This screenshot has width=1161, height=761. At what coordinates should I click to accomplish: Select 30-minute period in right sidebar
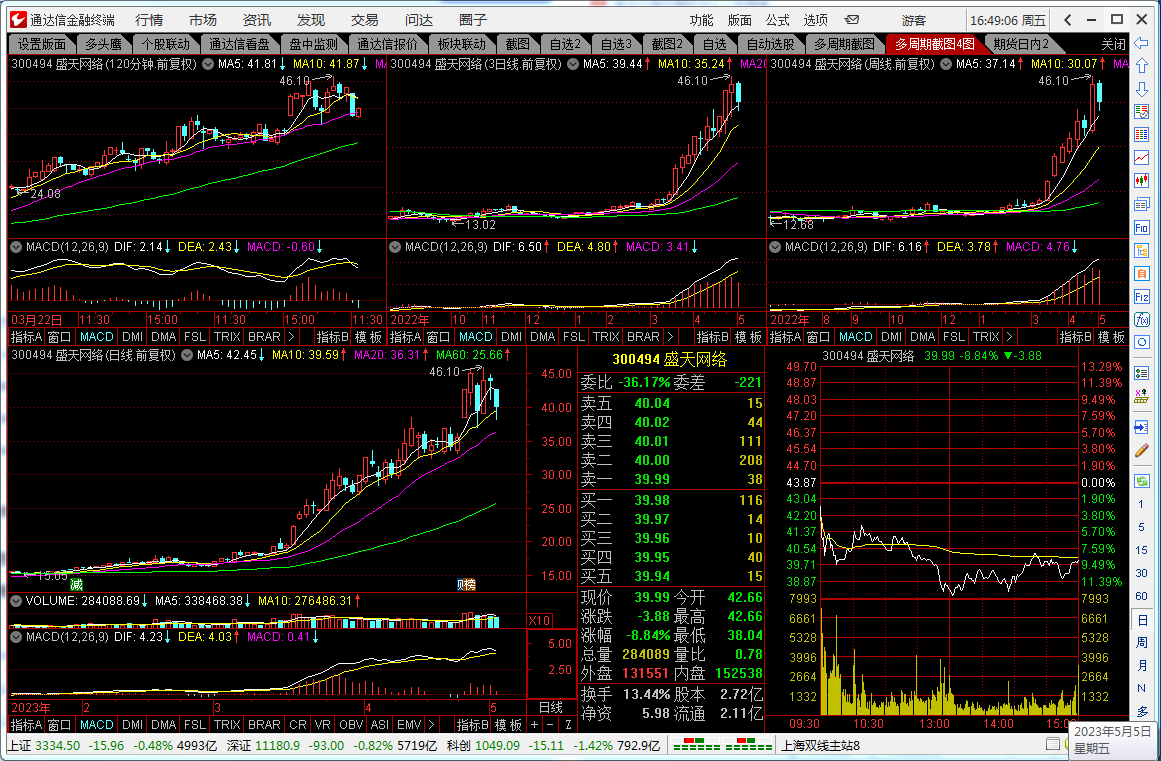click(1142, 573)
